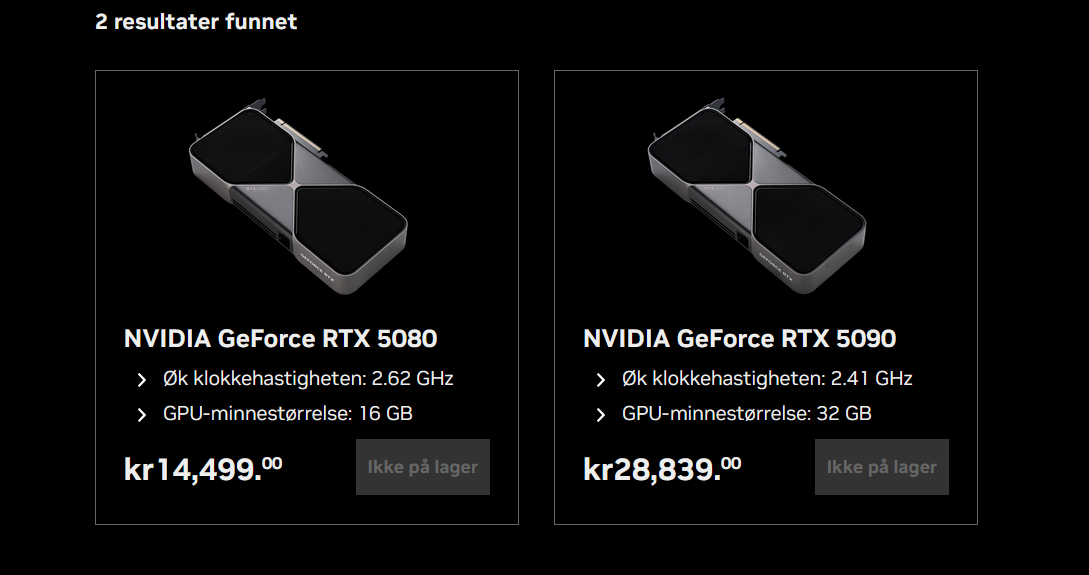1089x575 pixels.
Task: Open the RTX 5090 graphics card image
Action: point(757,193)
